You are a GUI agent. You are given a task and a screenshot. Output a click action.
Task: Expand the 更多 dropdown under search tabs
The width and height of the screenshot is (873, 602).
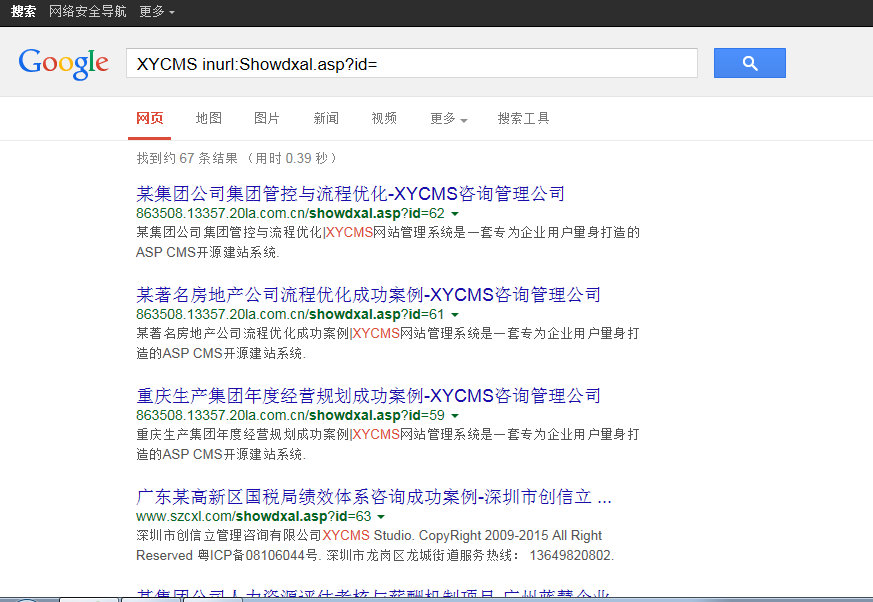click(448, 119)
